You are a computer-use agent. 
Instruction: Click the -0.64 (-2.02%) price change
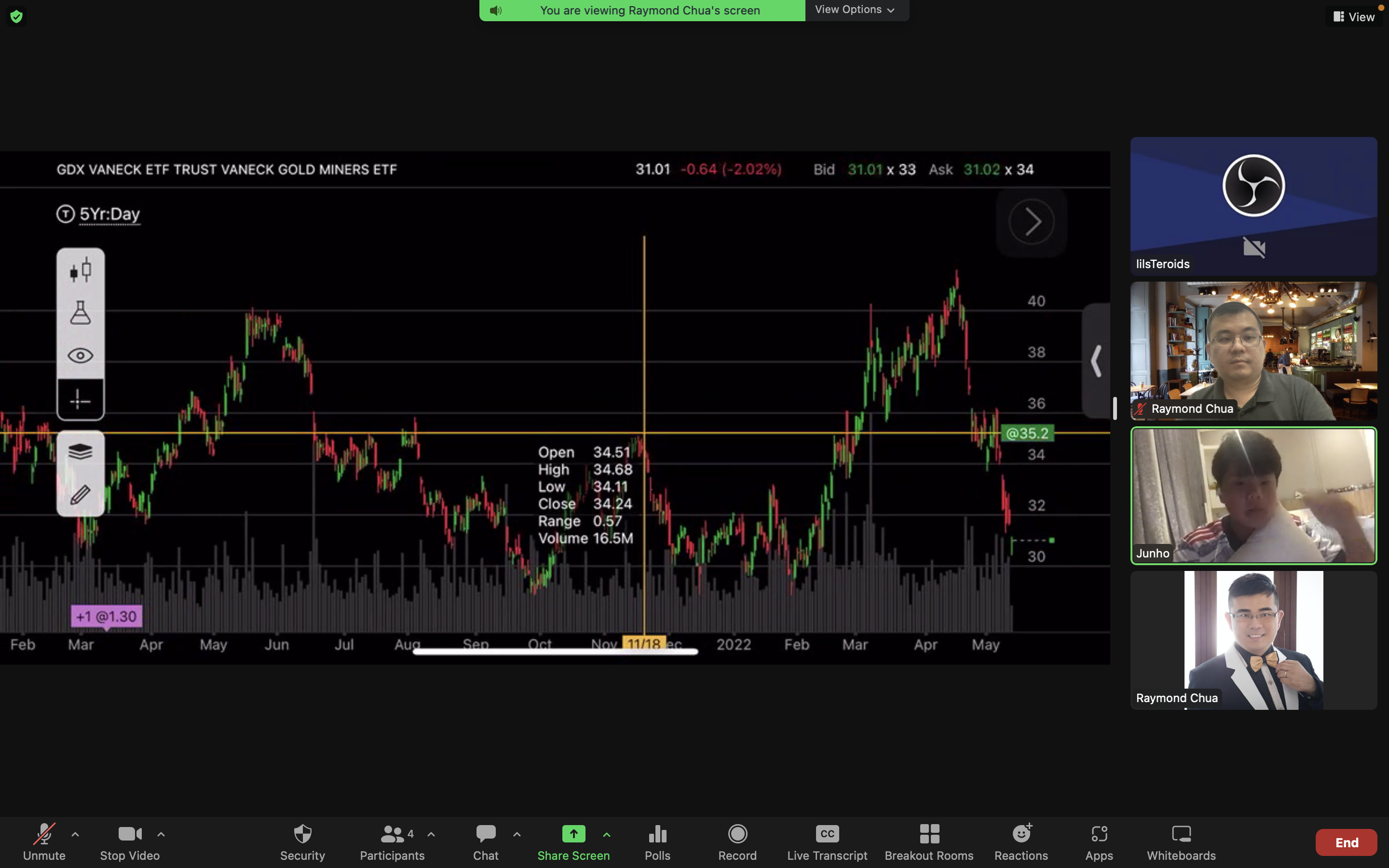731,169
